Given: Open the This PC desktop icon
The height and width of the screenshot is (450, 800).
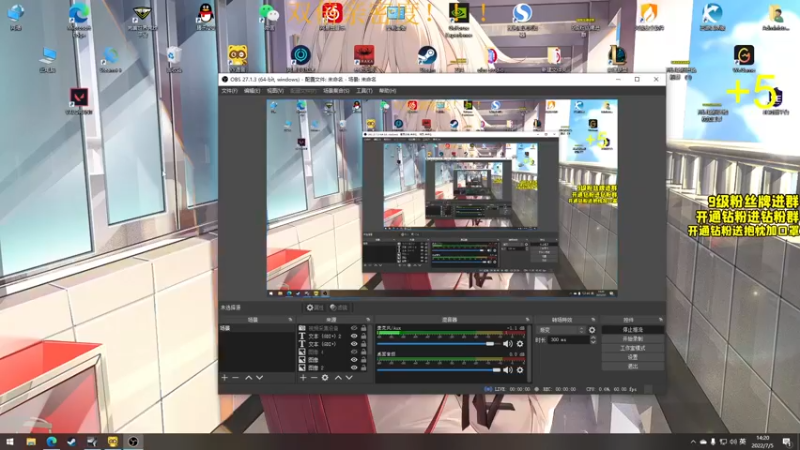Looking at the screenshot, I should pyautogui.click(x=47, y=58).
